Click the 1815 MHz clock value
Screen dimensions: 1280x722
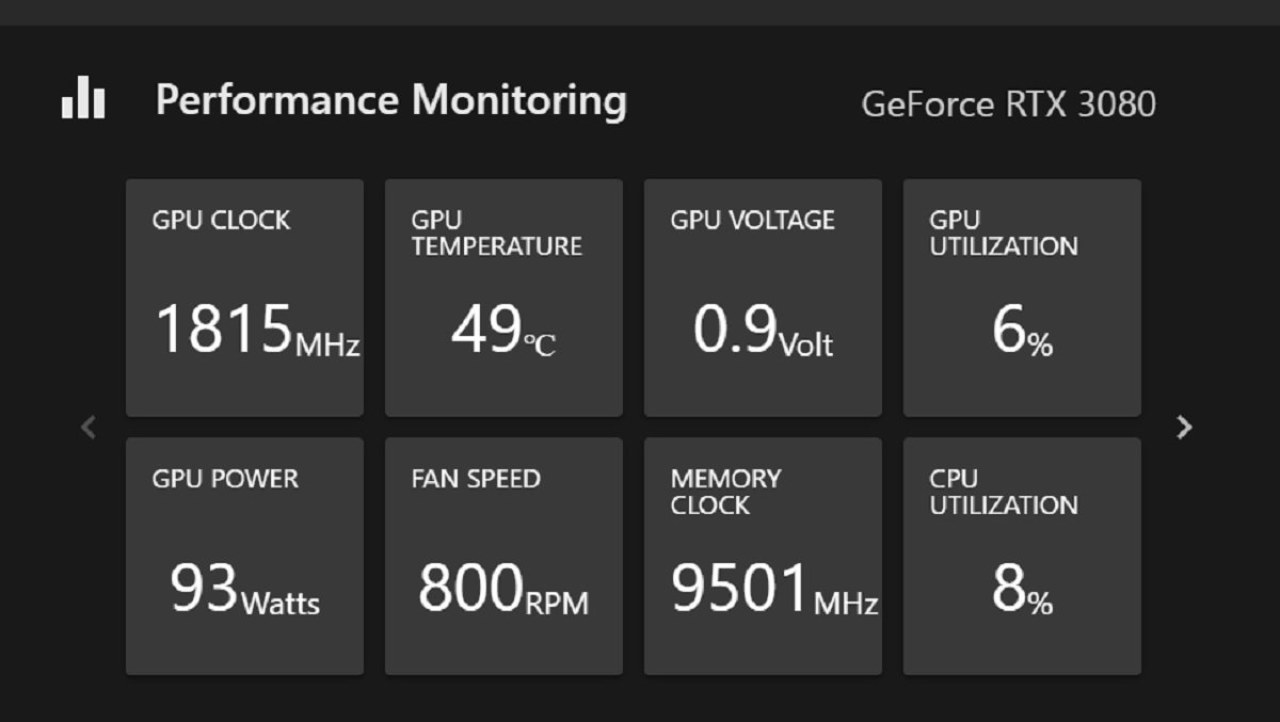pos(258,330)
